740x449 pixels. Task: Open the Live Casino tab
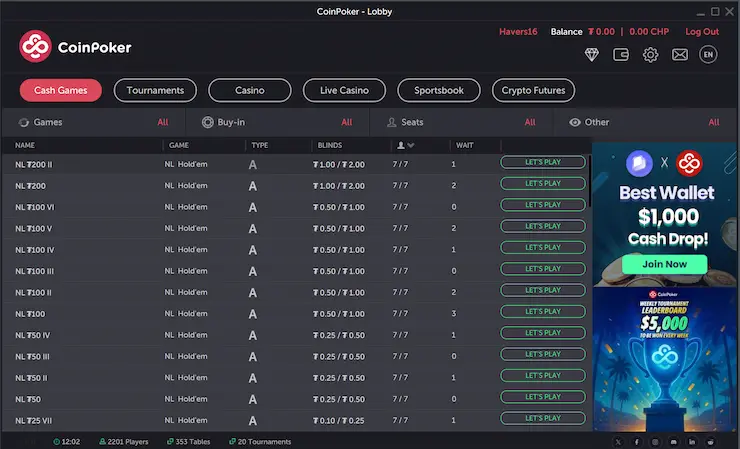344,90
